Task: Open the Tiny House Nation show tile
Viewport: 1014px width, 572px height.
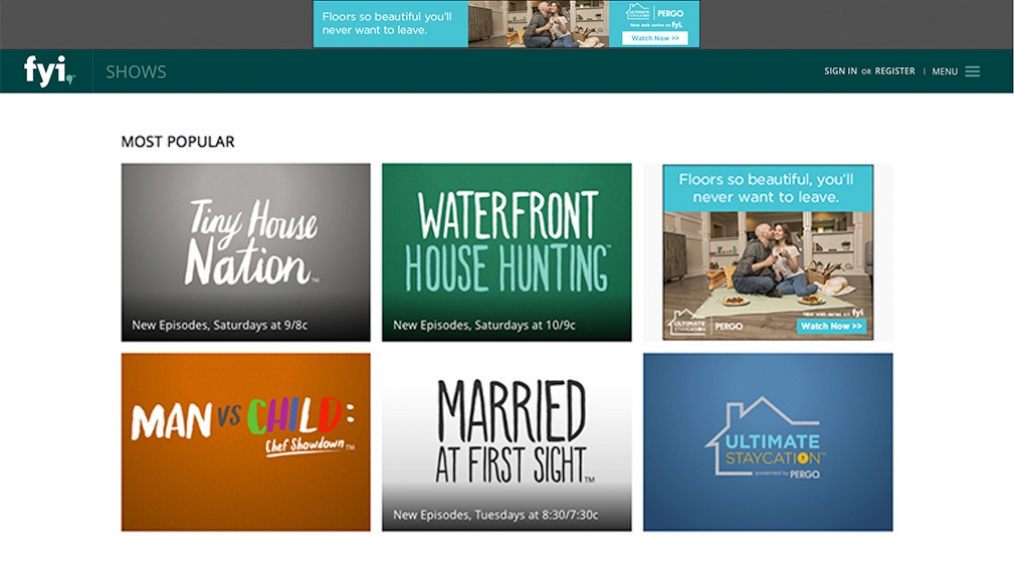Action: [246, 252]
